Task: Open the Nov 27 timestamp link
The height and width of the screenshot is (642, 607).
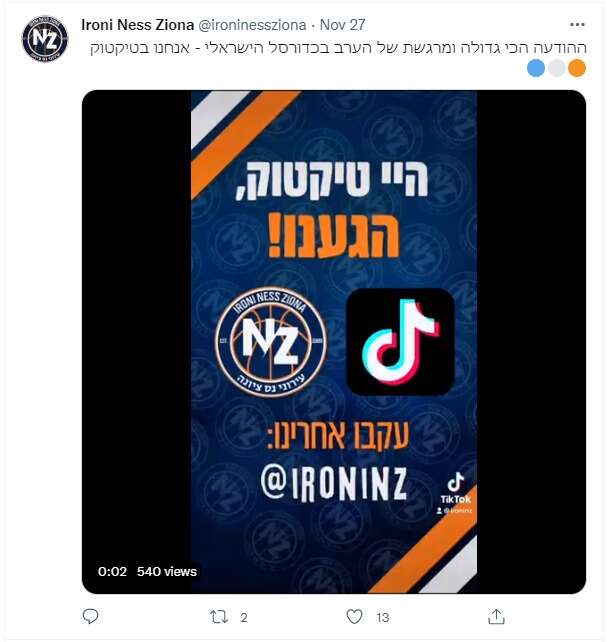Action: pos(343,25)
